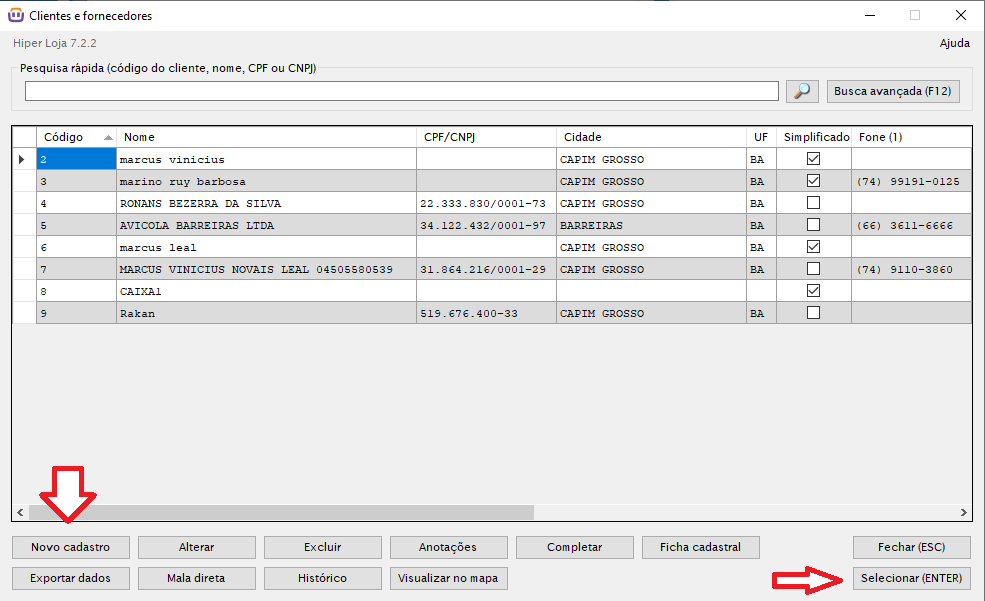Click the magnifying glass search icon
This screenshot has height=601, width=985.
pyautogui.click(x=802, y=91)
